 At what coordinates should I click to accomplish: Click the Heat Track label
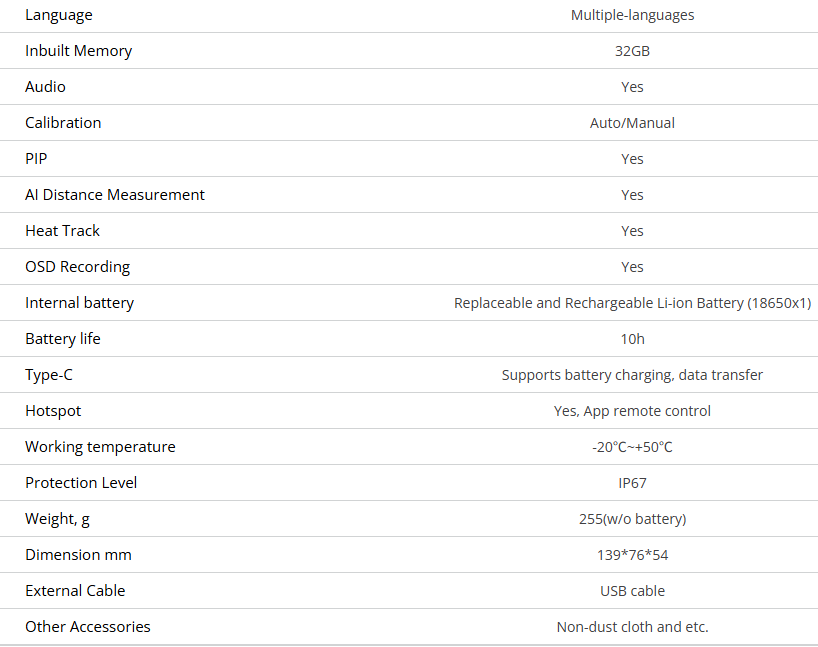tap(63, 231)
